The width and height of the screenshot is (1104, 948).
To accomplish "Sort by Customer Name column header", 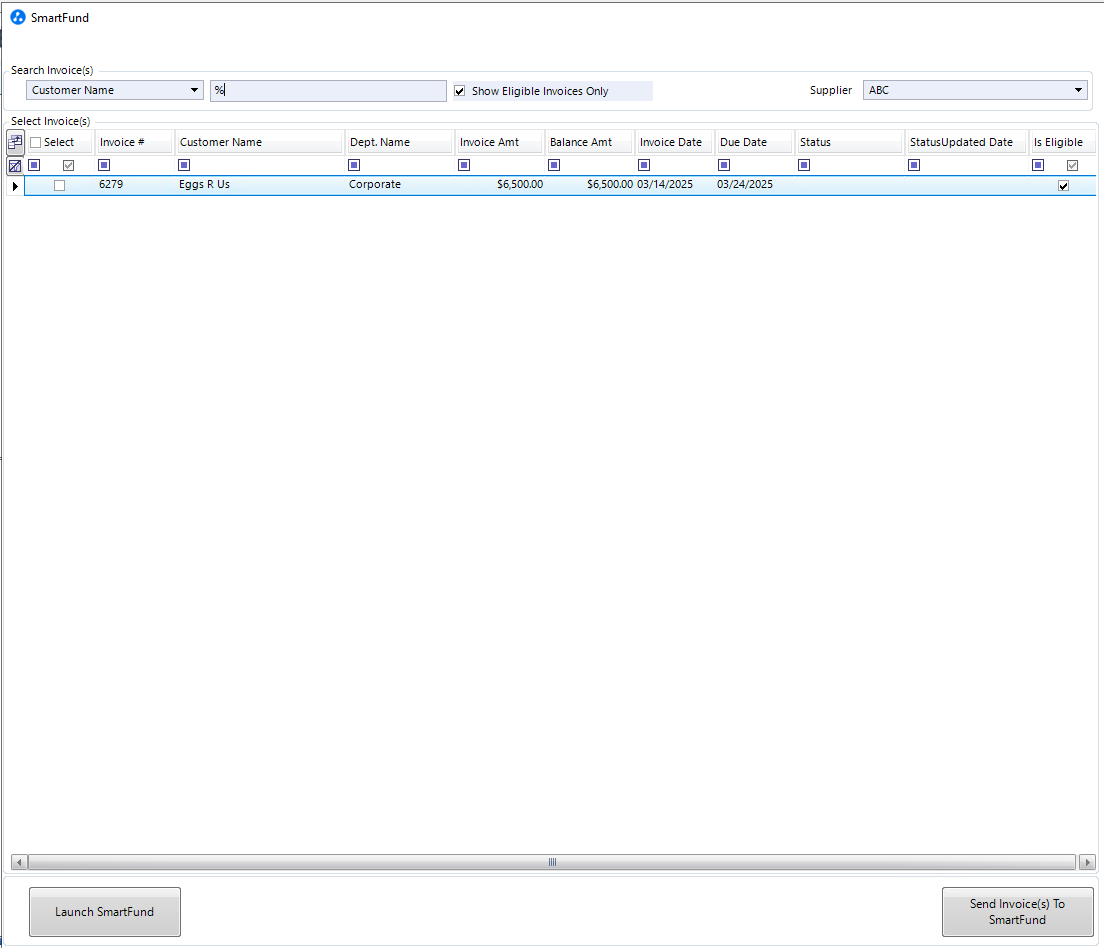I will (260, 142).
